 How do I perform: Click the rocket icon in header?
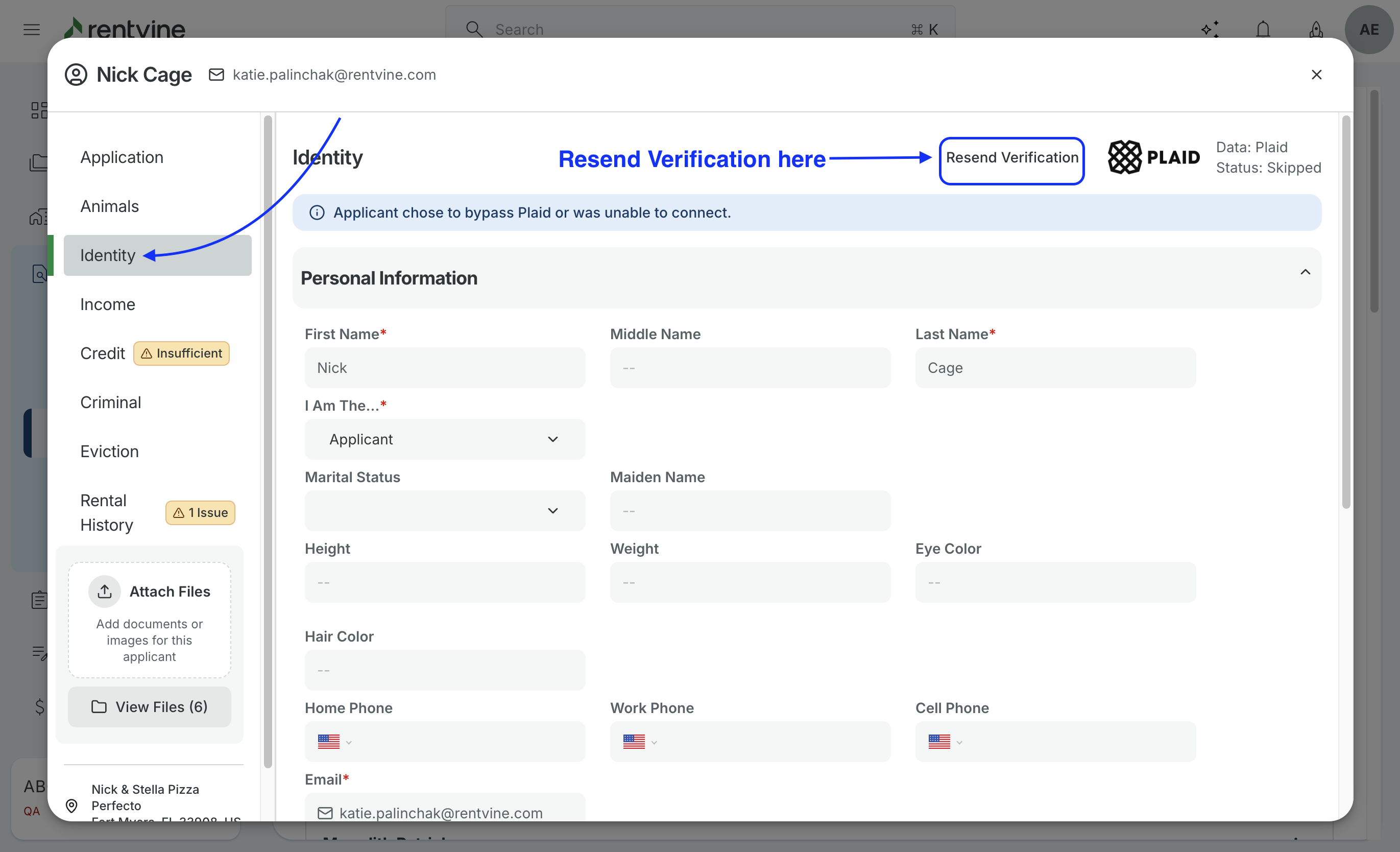coord(1315,29)
